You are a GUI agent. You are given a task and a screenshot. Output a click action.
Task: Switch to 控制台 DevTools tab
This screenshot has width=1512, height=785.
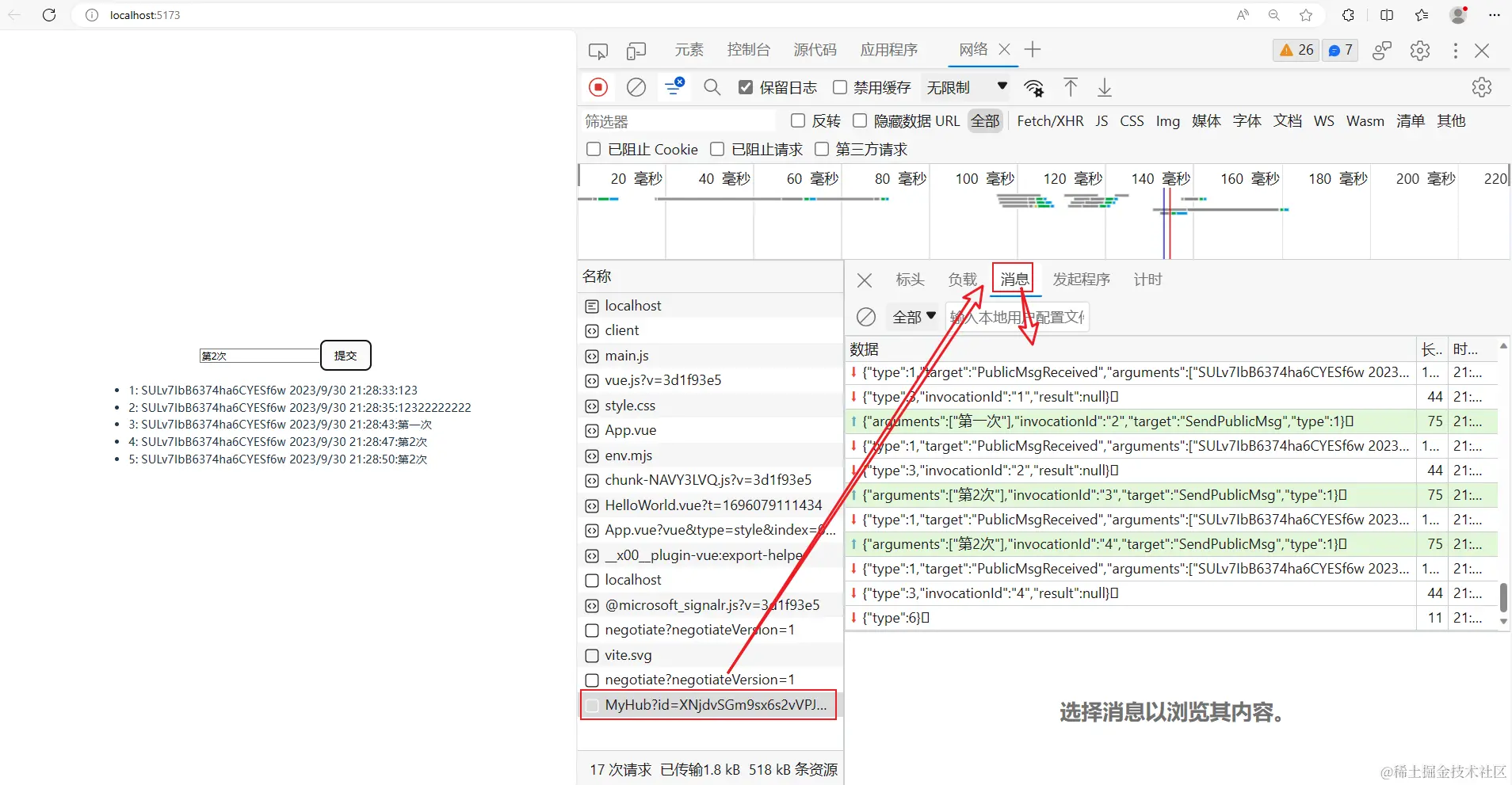pos(749,50)
